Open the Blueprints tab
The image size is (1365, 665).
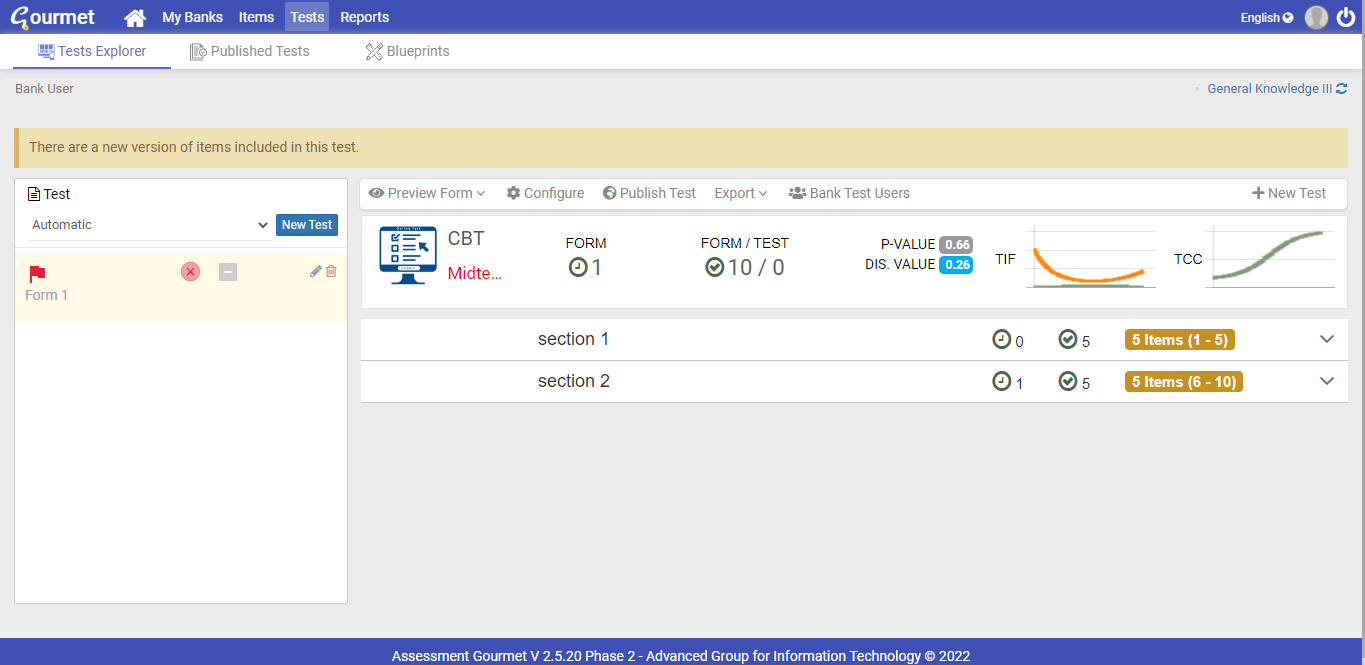pyautogui.click(x=407, y=51)
